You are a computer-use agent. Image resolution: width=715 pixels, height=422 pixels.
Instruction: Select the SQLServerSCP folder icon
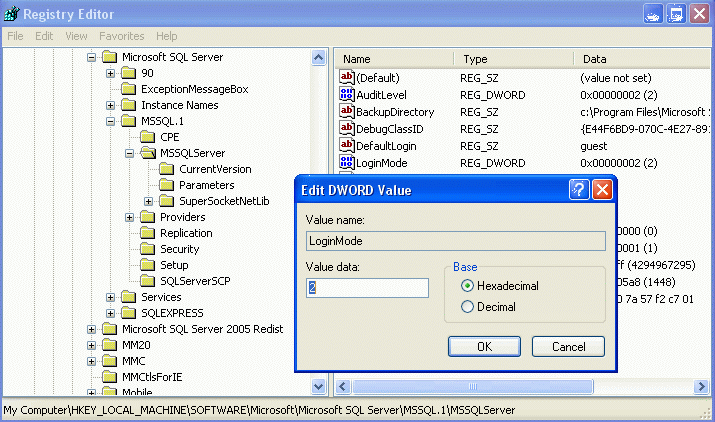147,281
